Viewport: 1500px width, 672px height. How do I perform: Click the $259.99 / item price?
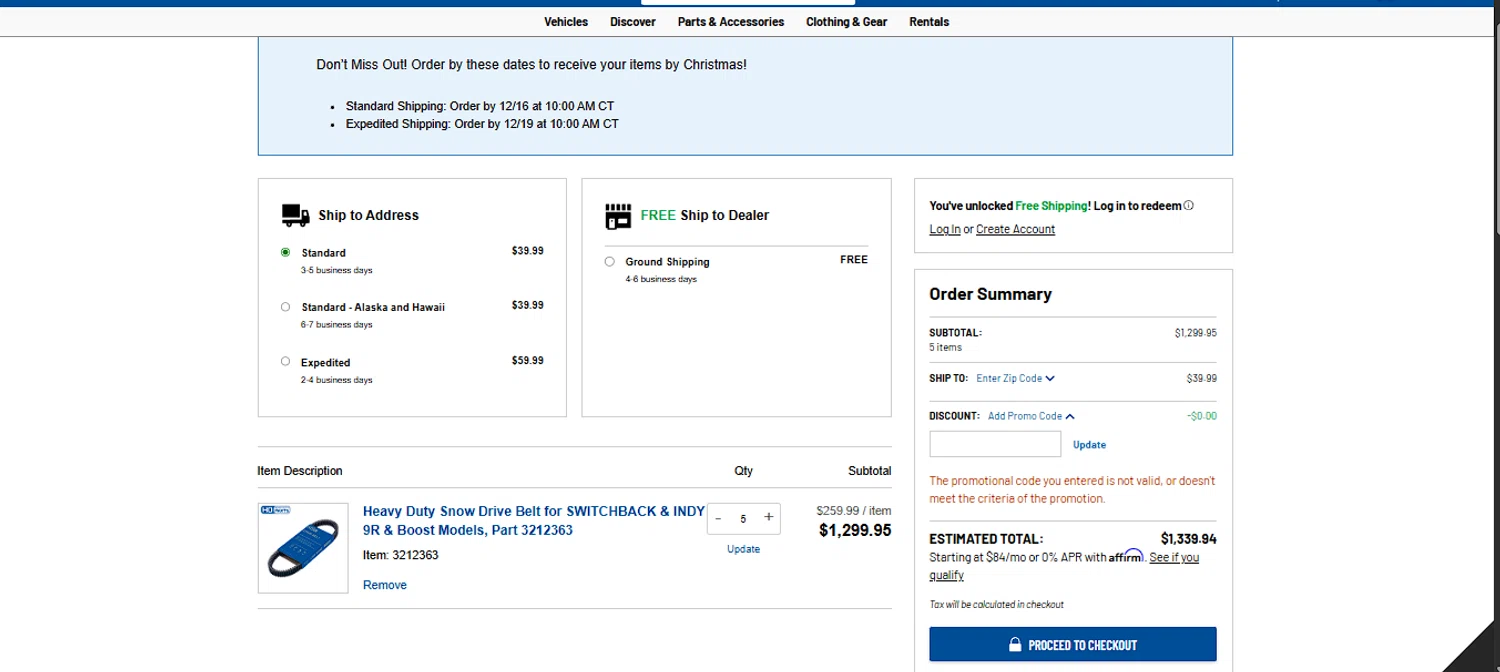pyautogui.click(x=854, y=510)
